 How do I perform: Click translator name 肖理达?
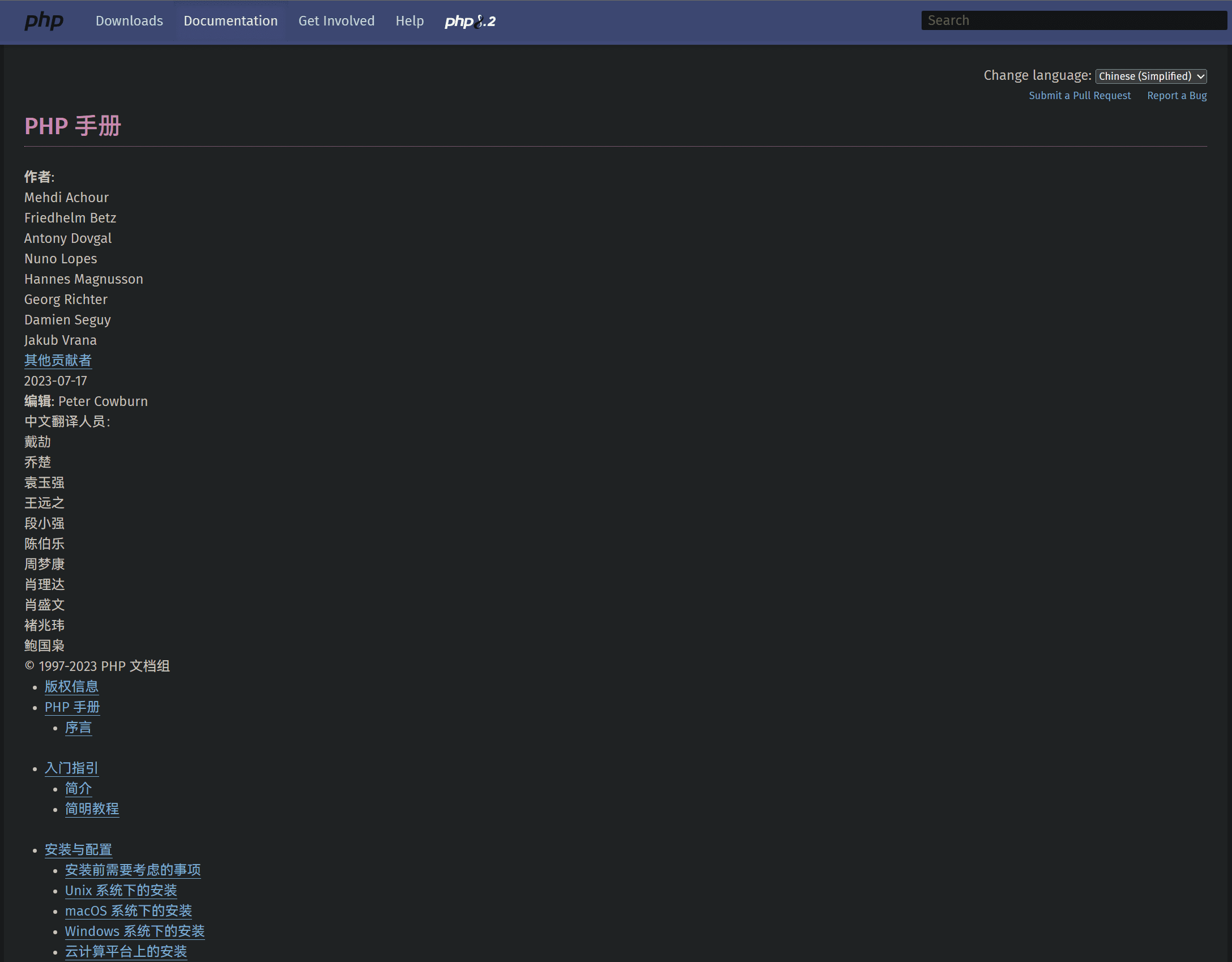tap(44, 585)
